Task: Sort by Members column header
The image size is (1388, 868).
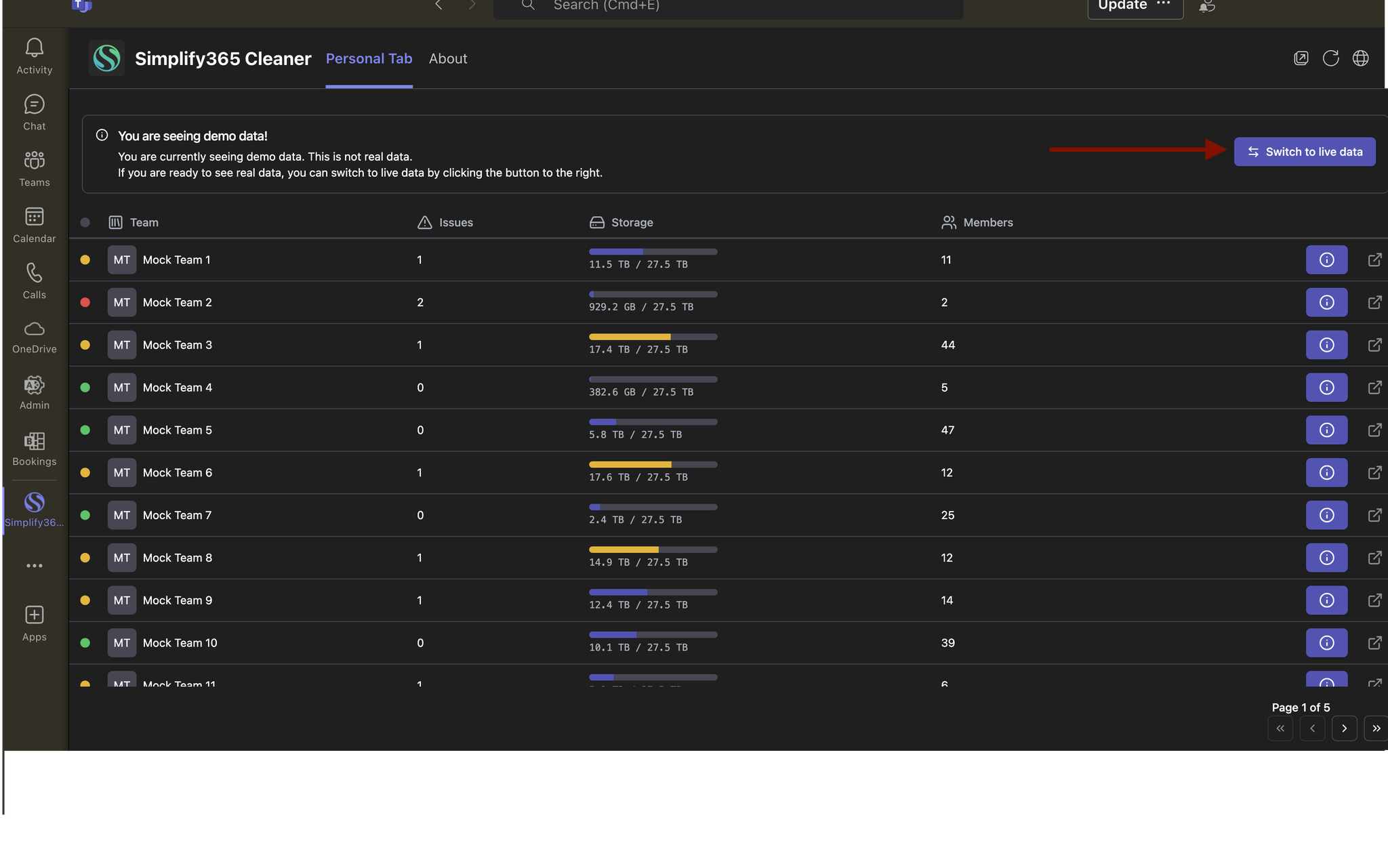Action: (x=977, y=222)
